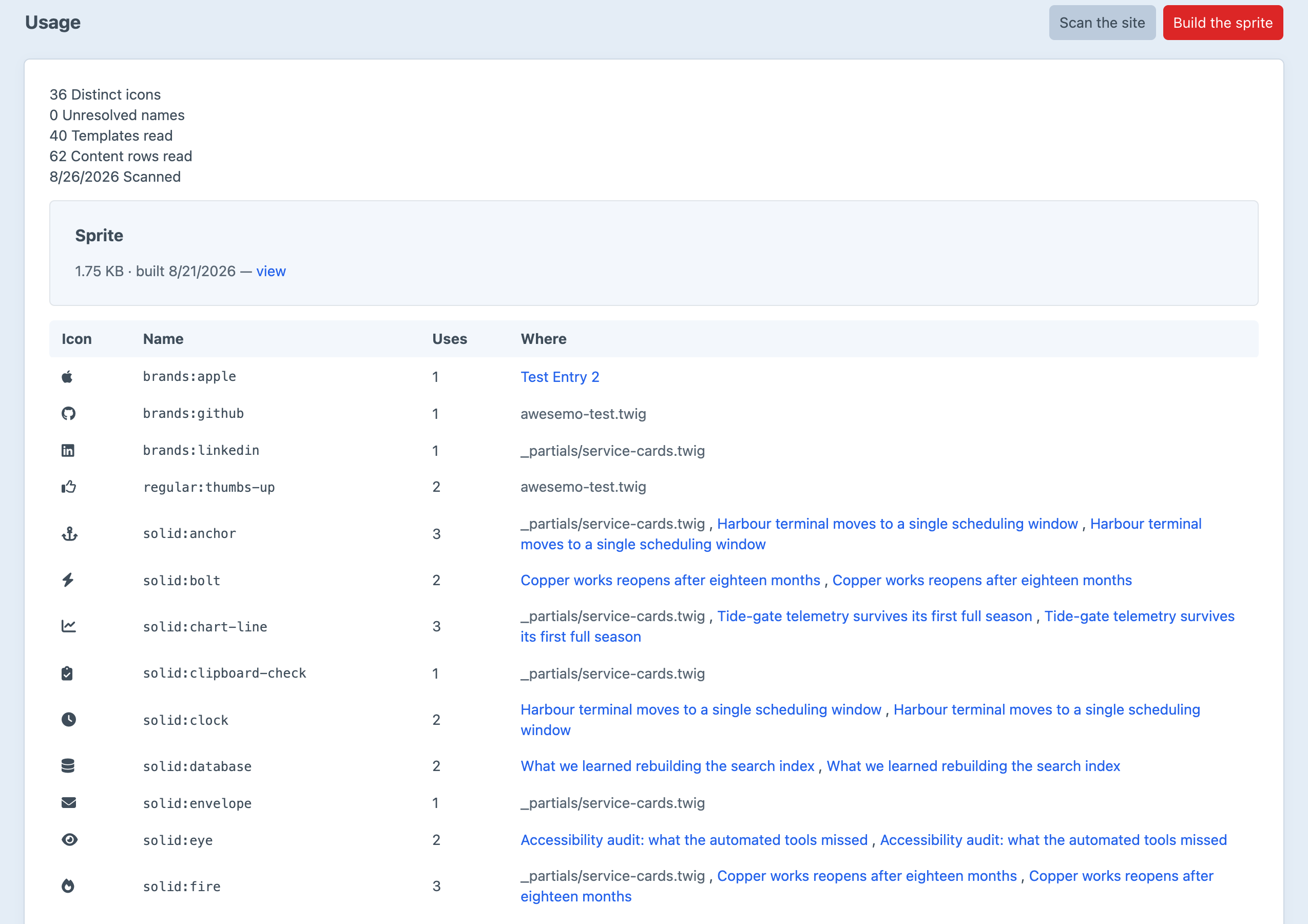The height and width of the screenshot is (924, 1308).
Task: Open second Tide-gate telemetry link in chart-line row
Action: point(877,626)
